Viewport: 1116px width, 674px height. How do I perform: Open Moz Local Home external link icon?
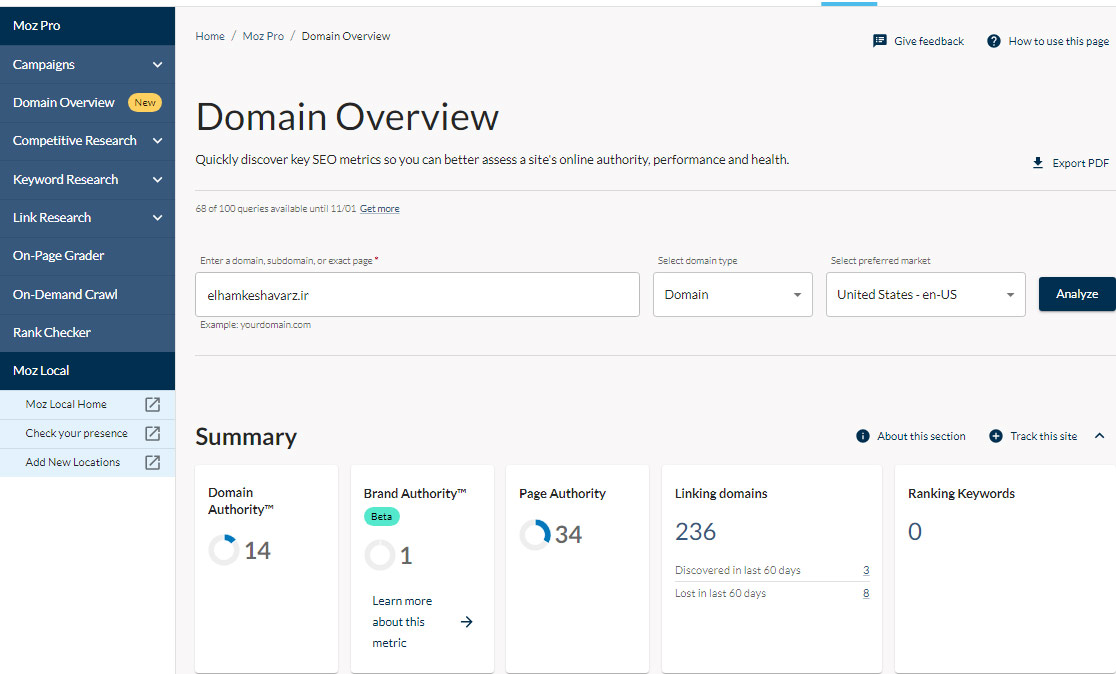152,405
